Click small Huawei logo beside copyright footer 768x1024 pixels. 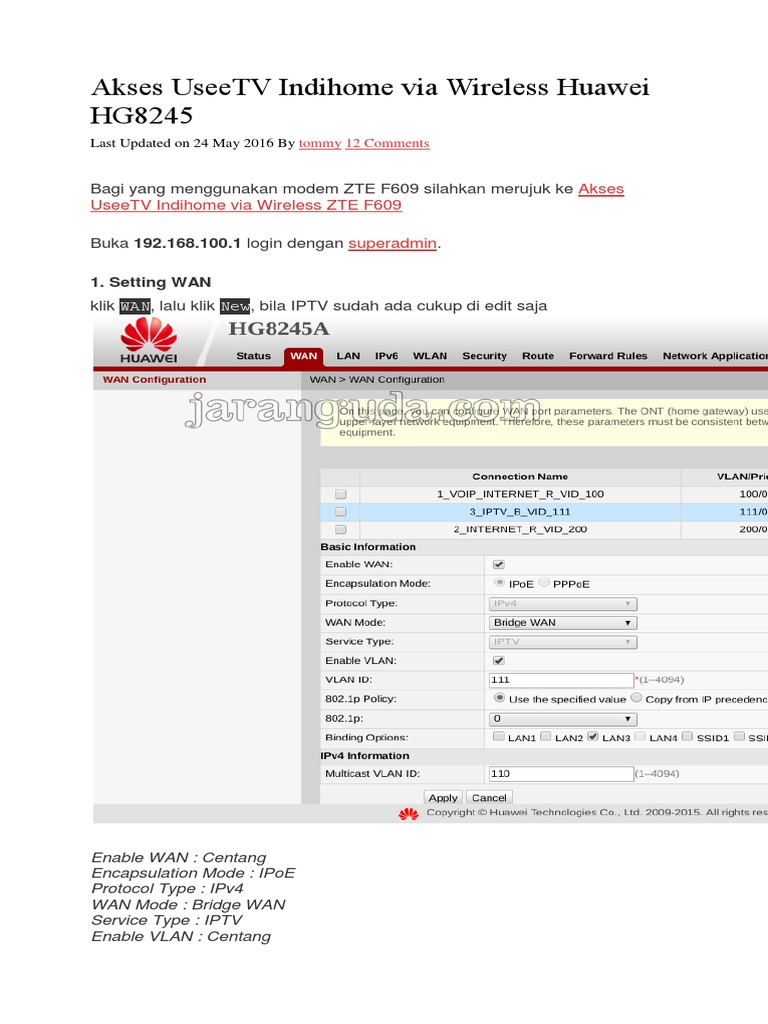click(x=409, y=813)
